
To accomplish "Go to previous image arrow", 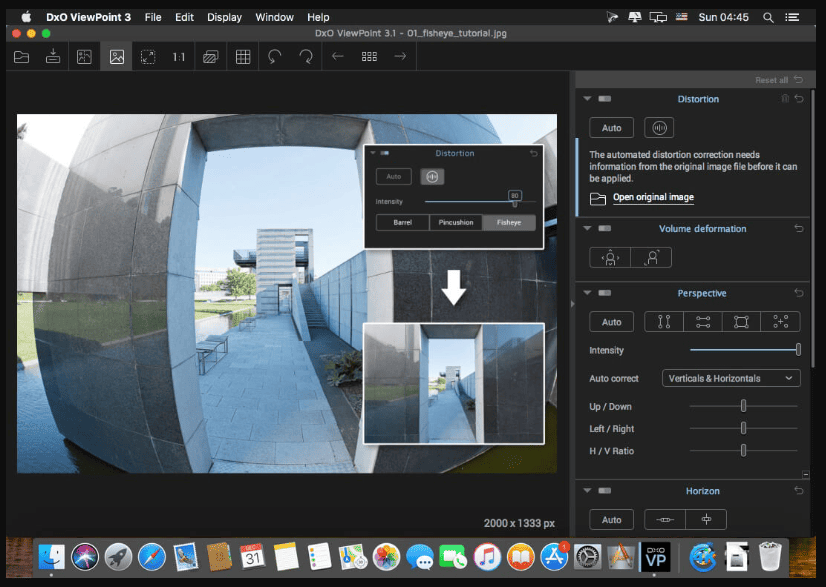I will tap(338, 56).
